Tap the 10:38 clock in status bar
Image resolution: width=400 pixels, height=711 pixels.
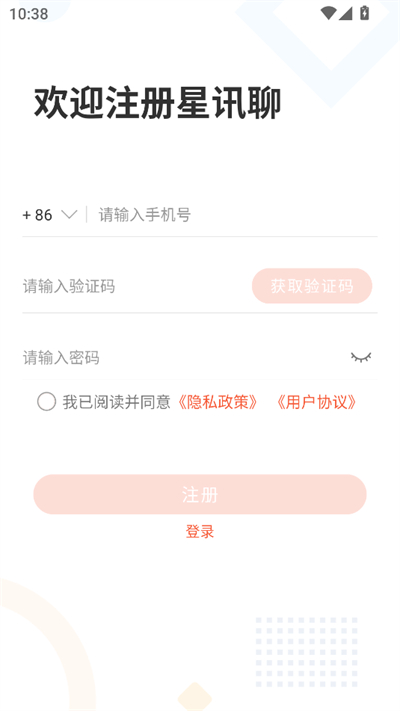click(29, 14)
